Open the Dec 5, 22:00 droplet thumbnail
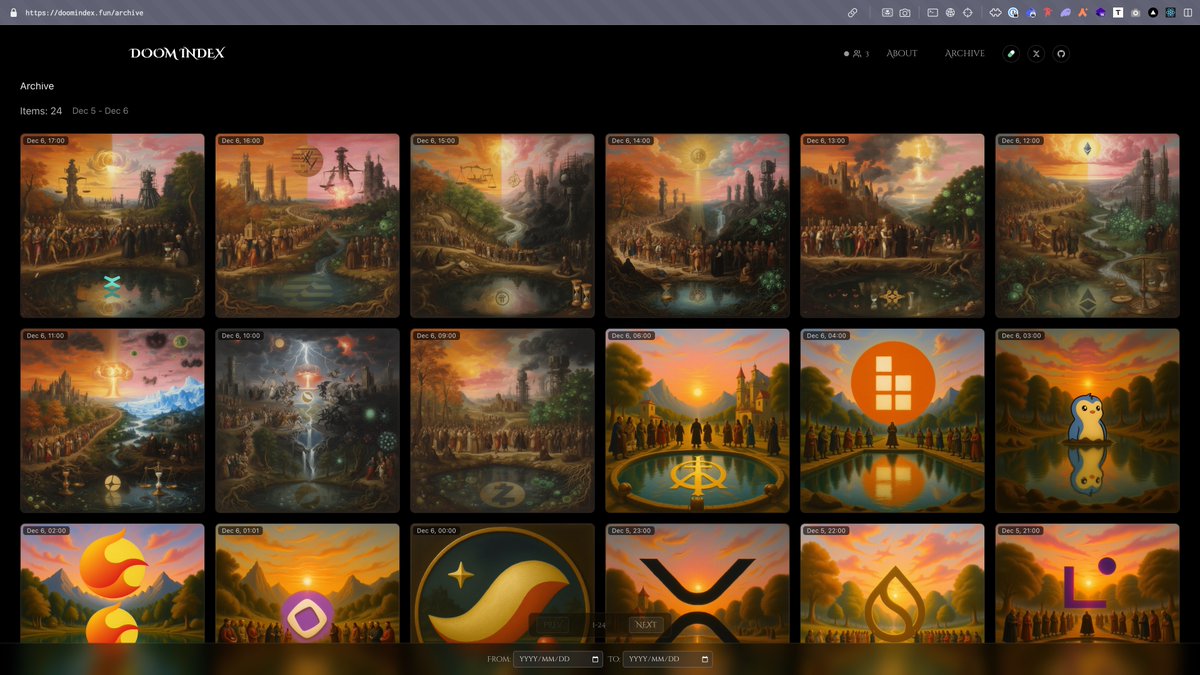 tap(892, 583)
